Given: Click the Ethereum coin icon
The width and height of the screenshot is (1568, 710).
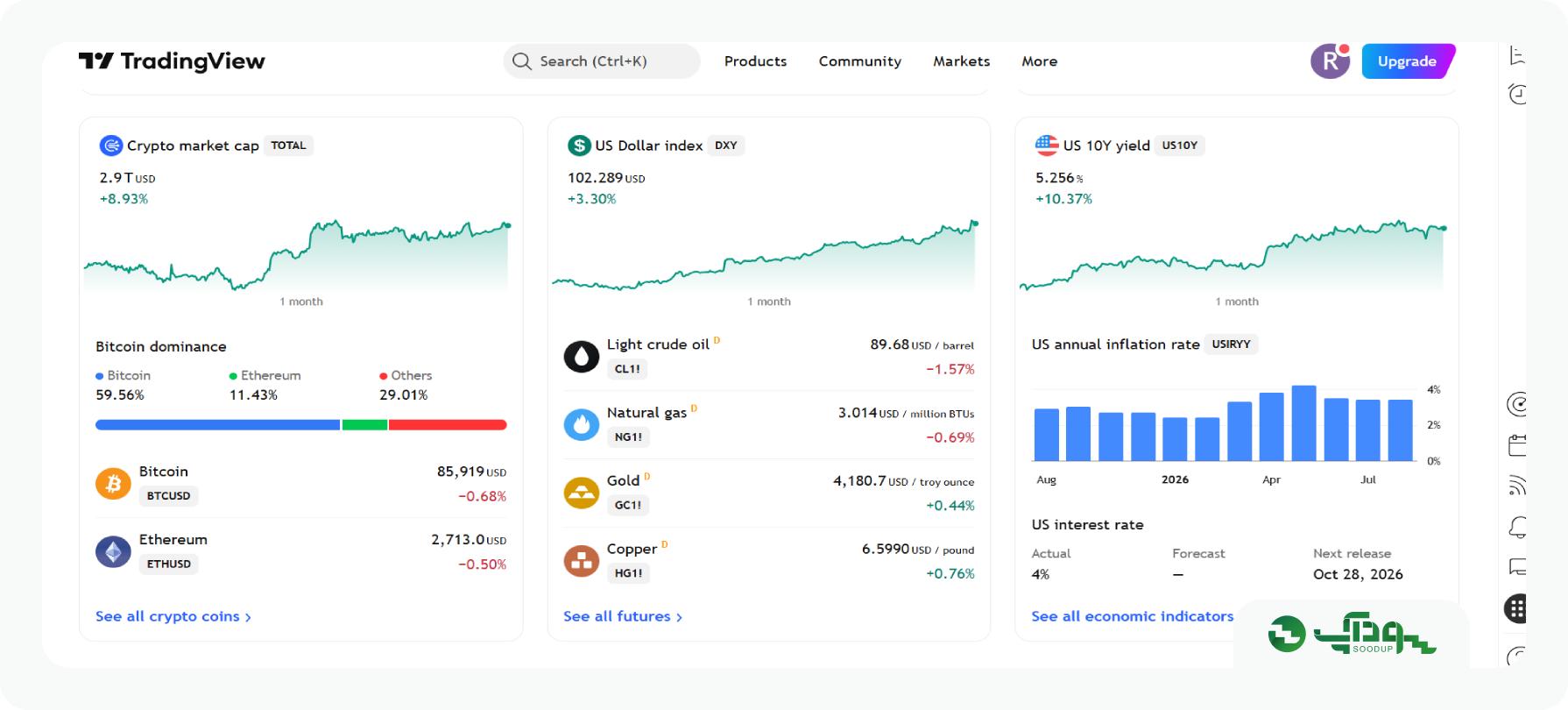Looking at the screenshot, I should pos(113,551).
